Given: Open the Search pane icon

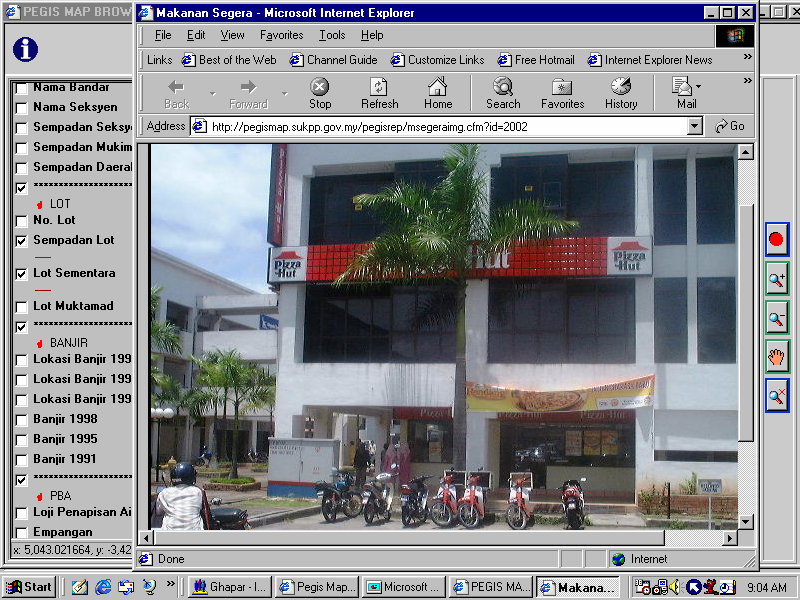Looking at the screenshot, I should pos(503,93).
